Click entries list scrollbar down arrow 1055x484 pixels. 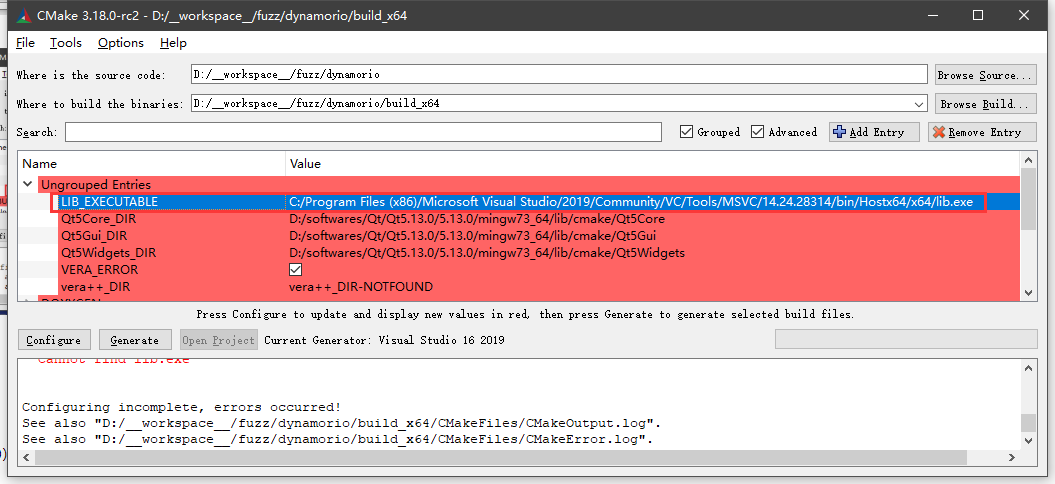tap(1028, 292)
